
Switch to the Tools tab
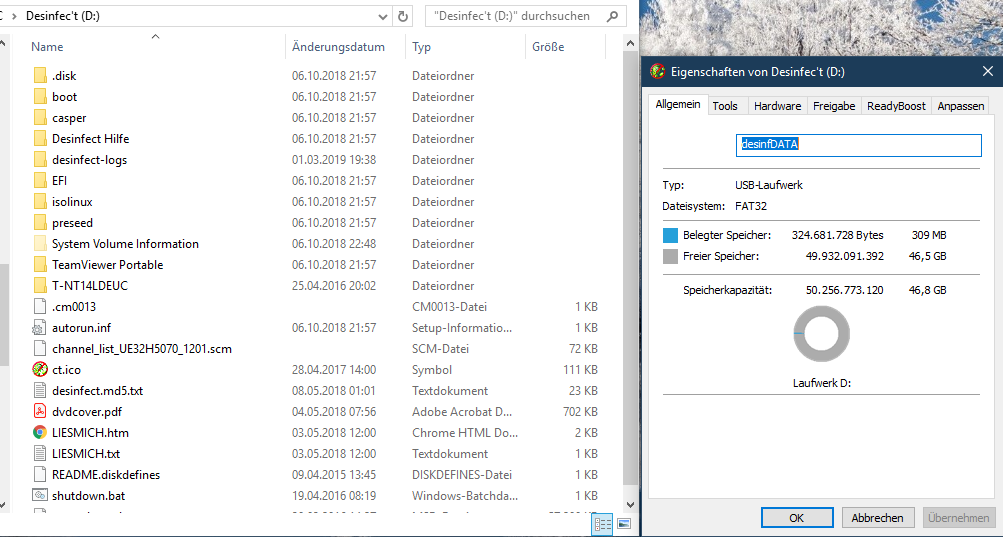pos(725,106)
